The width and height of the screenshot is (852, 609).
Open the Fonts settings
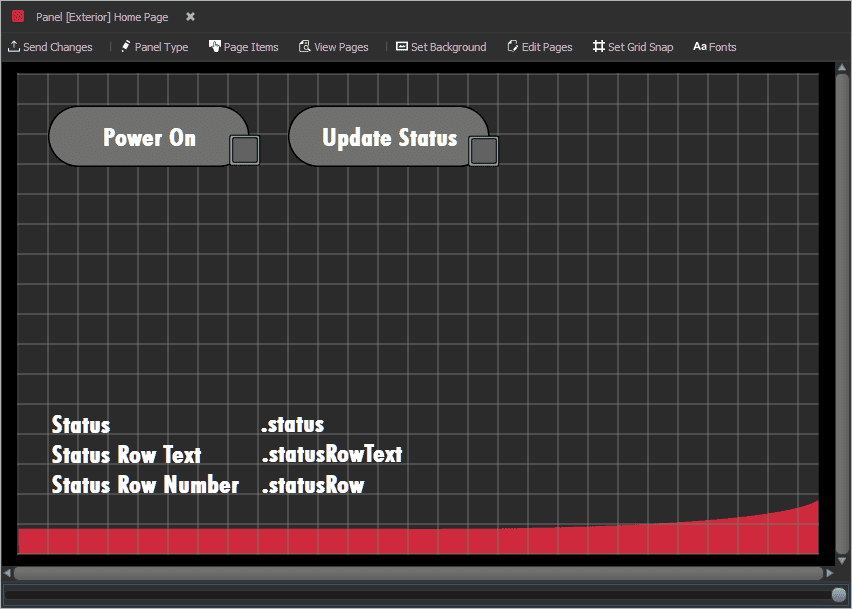click(714, 47)
